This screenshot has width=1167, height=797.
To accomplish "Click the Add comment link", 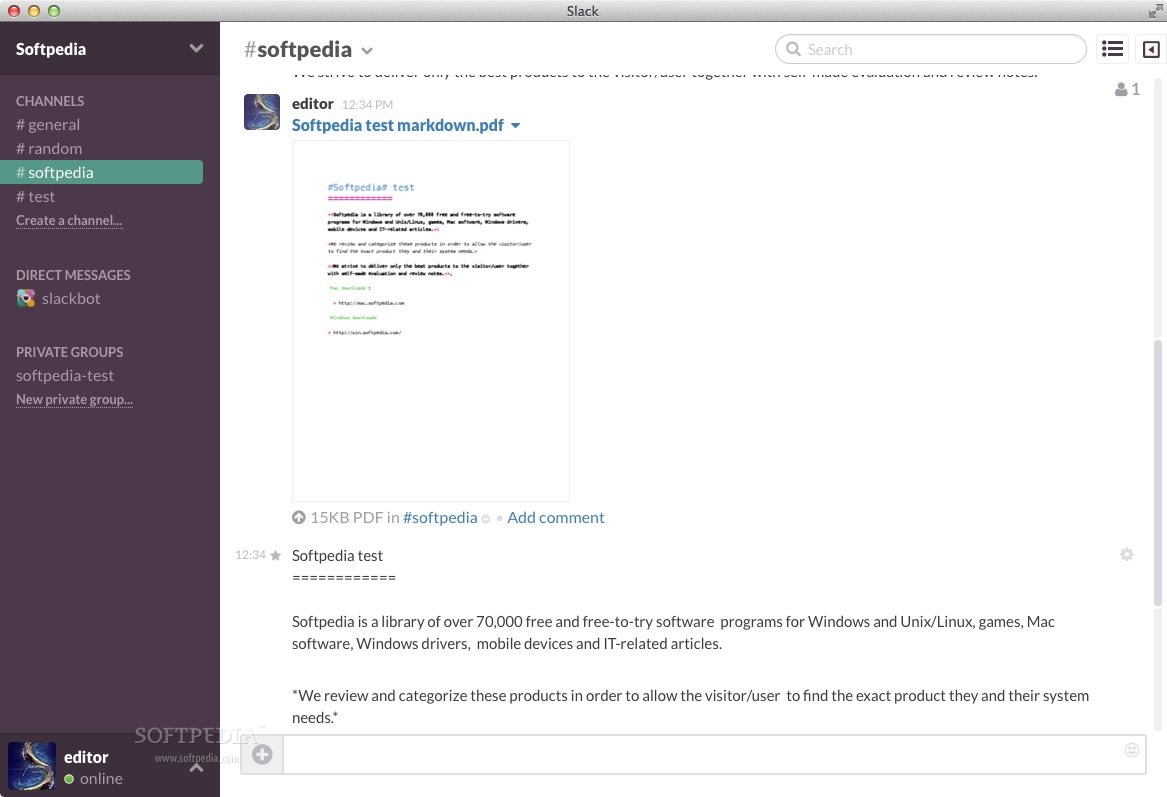I will point(555,517).
